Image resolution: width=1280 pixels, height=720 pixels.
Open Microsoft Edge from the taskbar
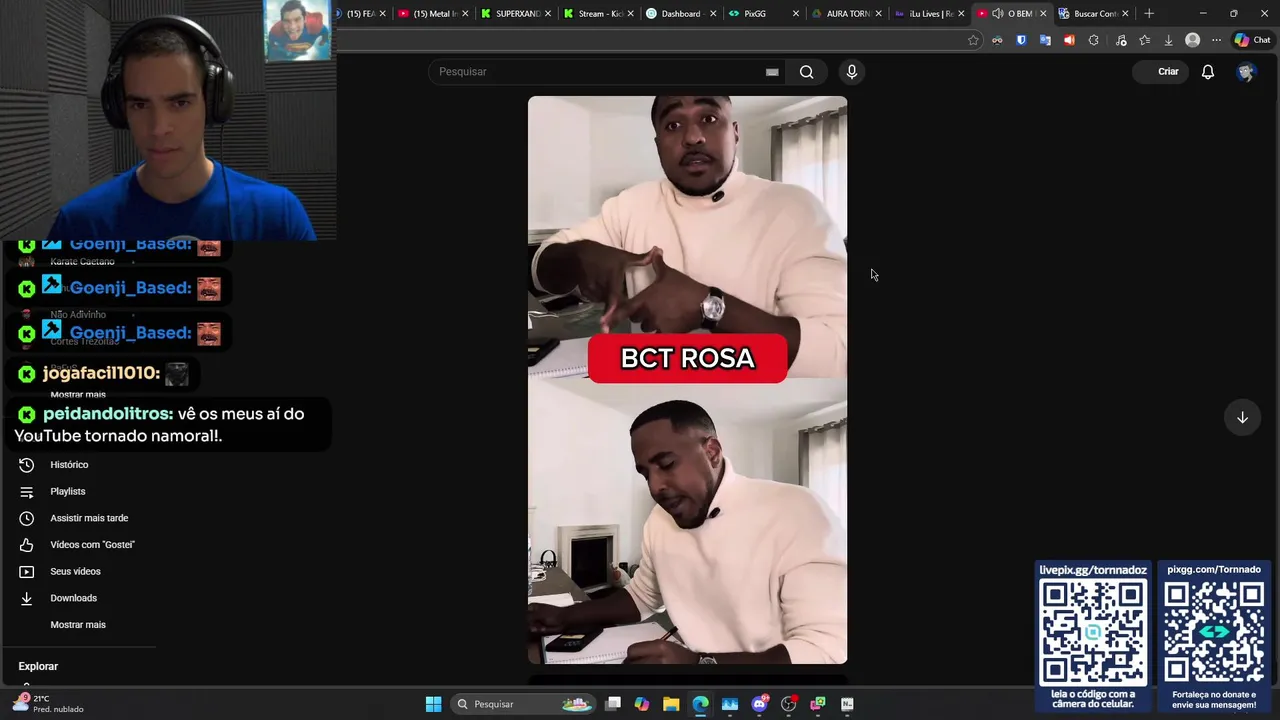[x=700, y=704]
